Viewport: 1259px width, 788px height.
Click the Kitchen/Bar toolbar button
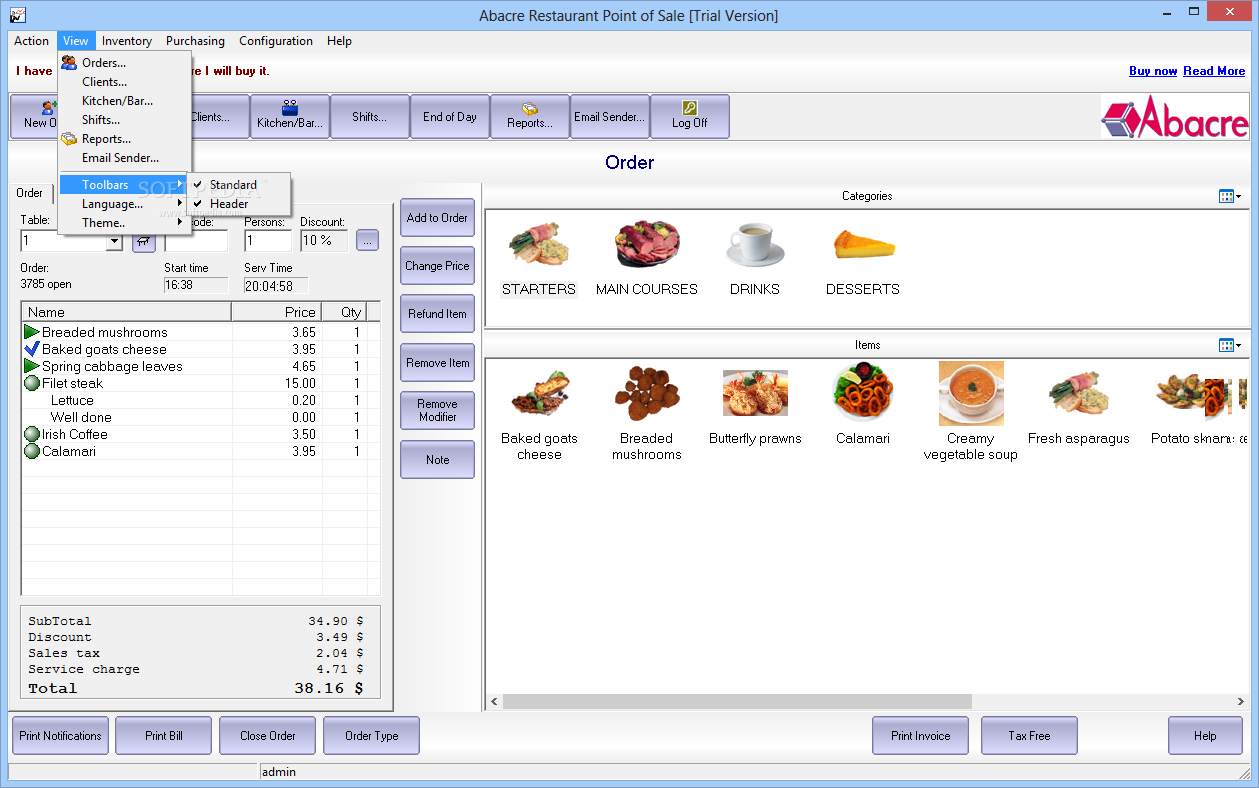pyautogui.click(x=290, y=116)
